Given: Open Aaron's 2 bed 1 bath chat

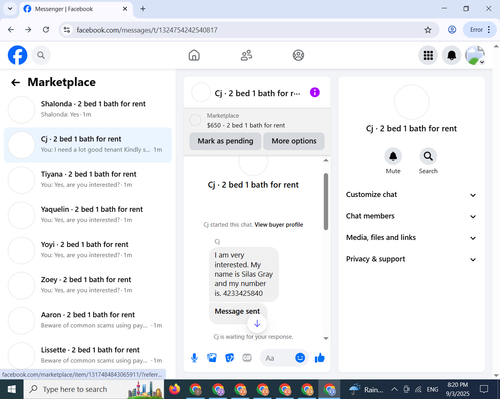Looking at the screenshot, I should [88, 320].
